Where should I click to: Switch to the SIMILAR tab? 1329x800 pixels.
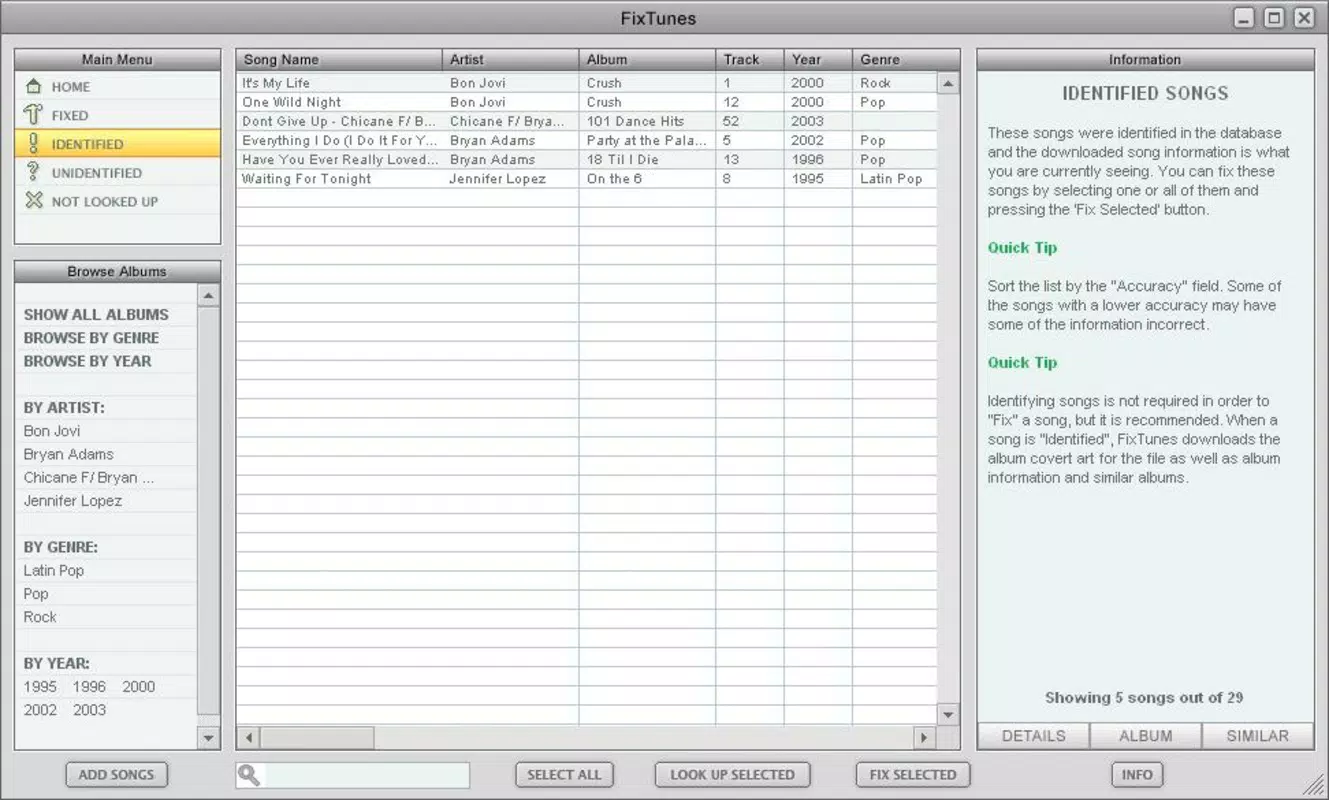pyautogui.click(x=1257, y=736)
